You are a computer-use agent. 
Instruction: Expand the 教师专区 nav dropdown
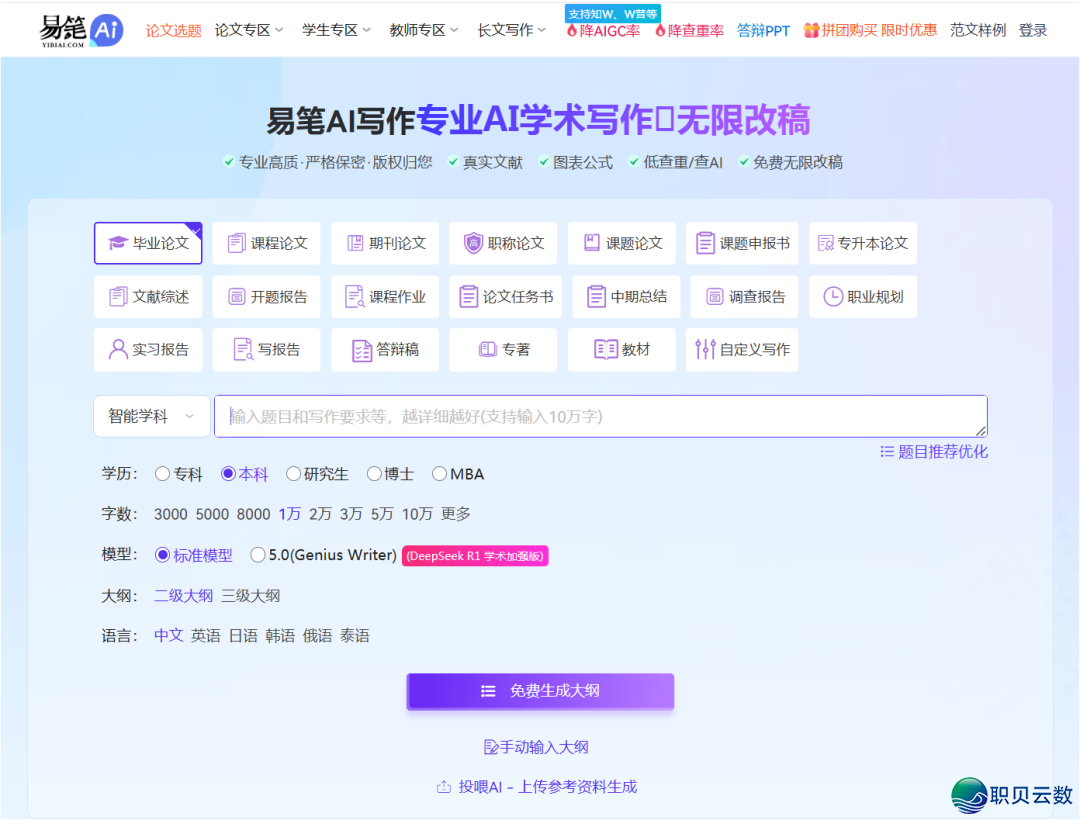(x=424, y=30)
